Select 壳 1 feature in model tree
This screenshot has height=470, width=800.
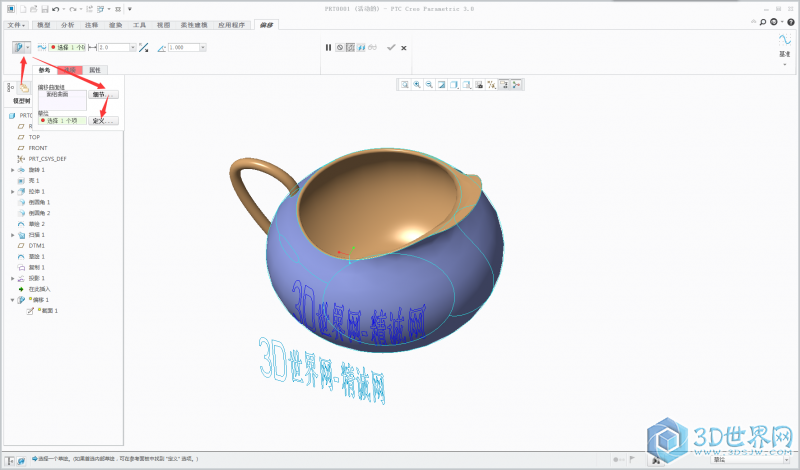point(34,181)
